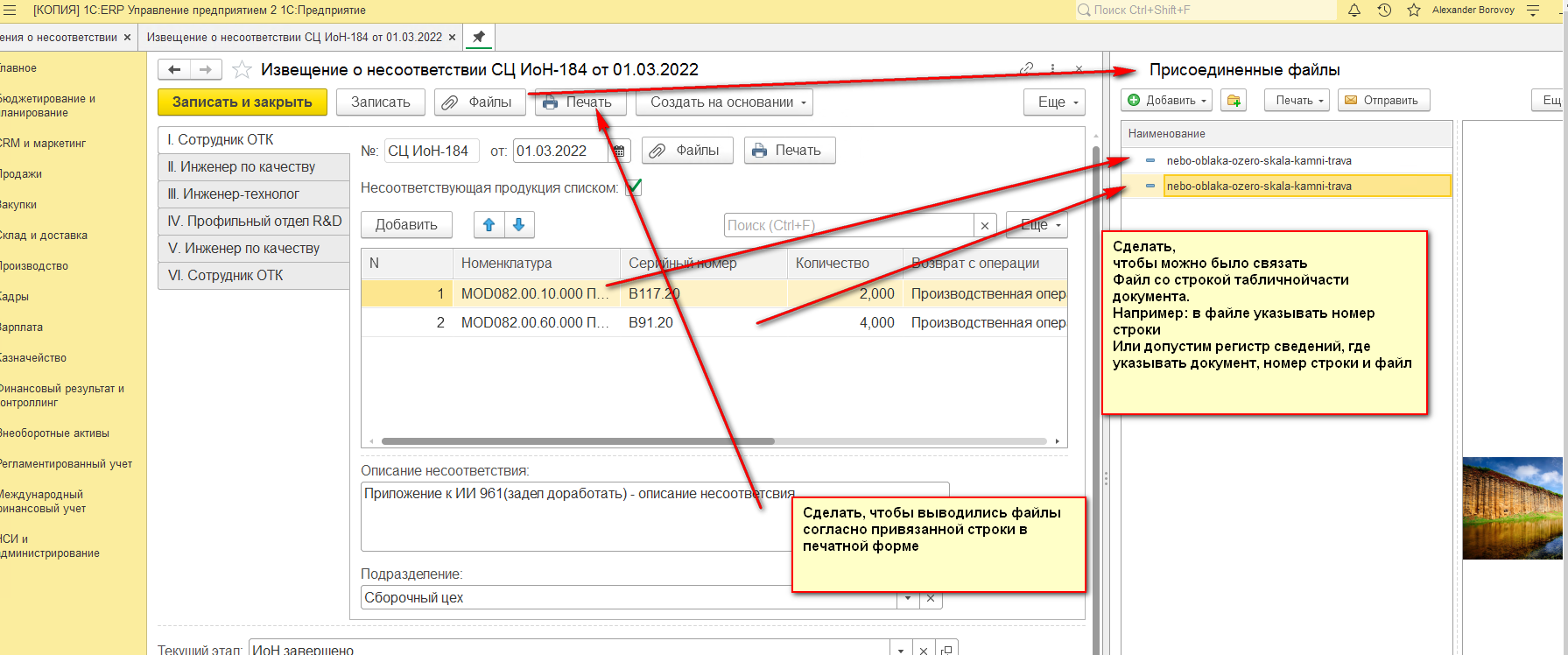Switch to 'II. Инженер по качеству' tab

point(252,167)
